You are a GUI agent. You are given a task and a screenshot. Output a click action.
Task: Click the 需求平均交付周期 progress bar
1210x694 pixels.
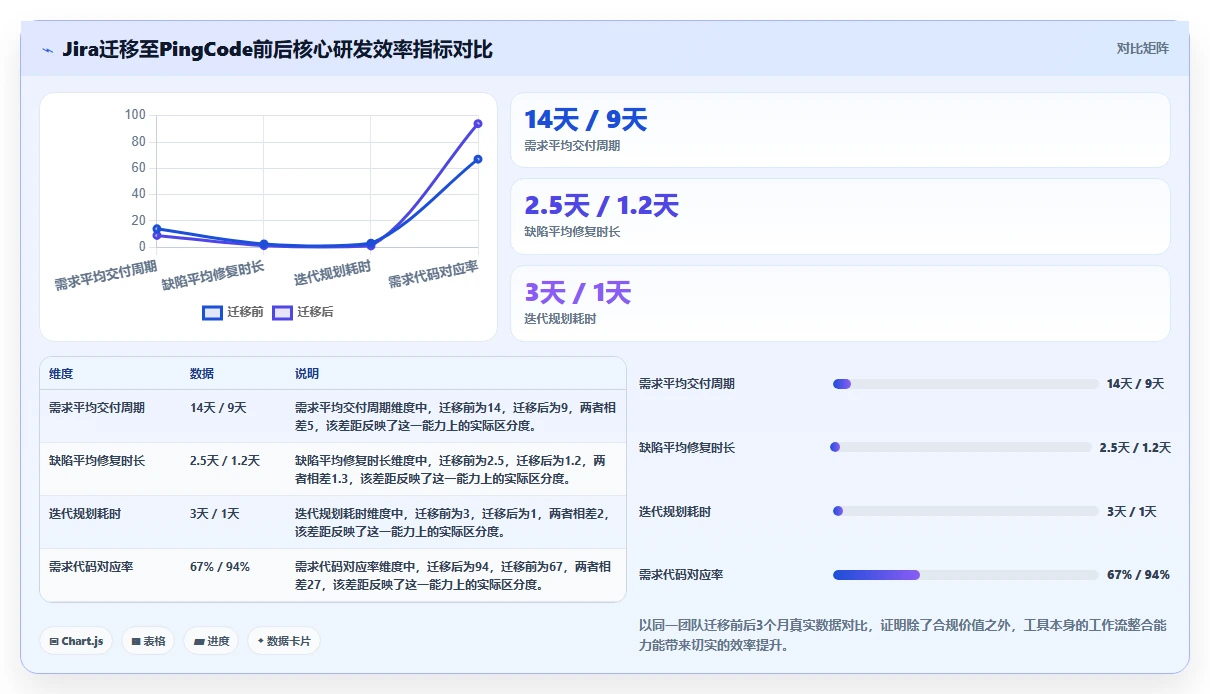coord(966,384)
